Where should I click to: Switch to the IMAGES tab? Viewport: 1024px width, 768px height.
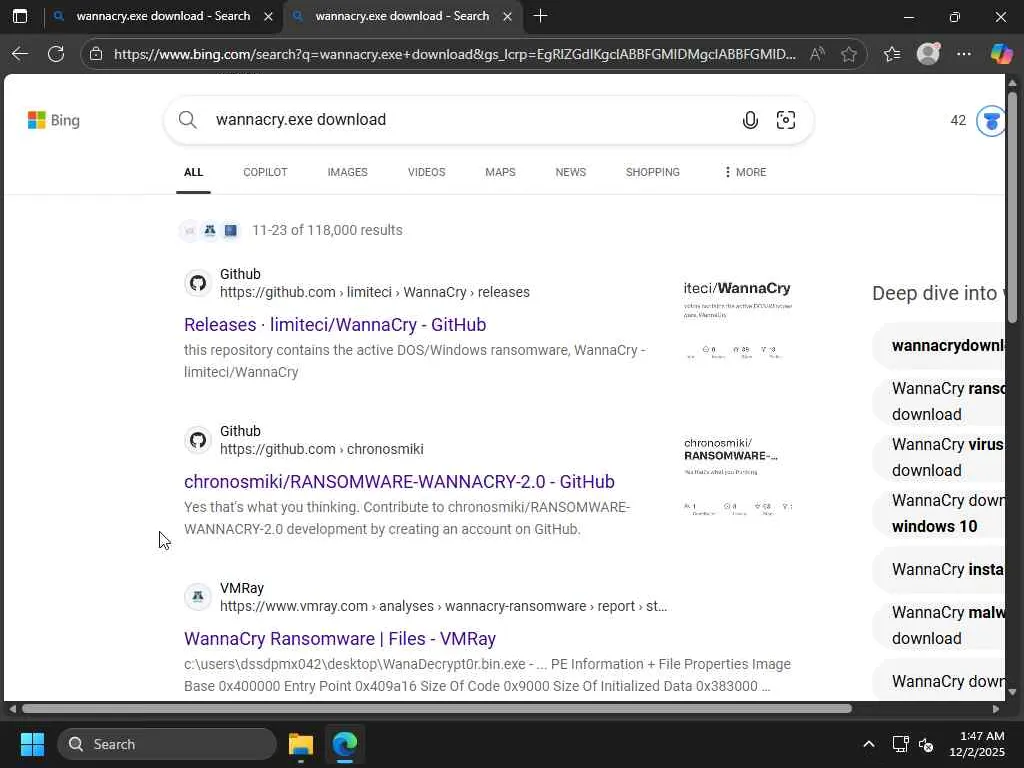(347, 172)
